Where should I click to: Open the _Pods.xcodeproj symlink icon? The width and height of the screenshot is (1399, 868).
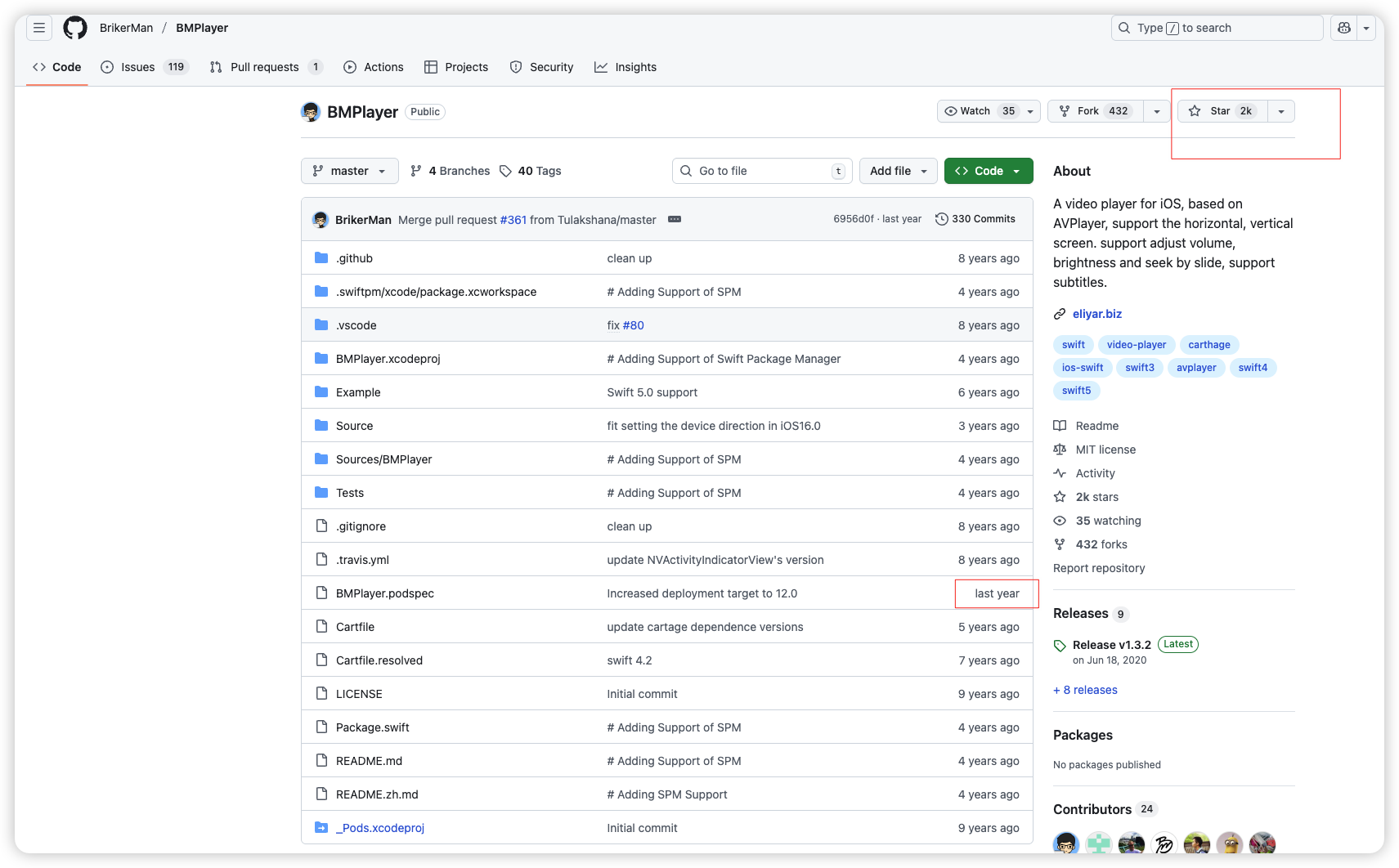(321, 828)
